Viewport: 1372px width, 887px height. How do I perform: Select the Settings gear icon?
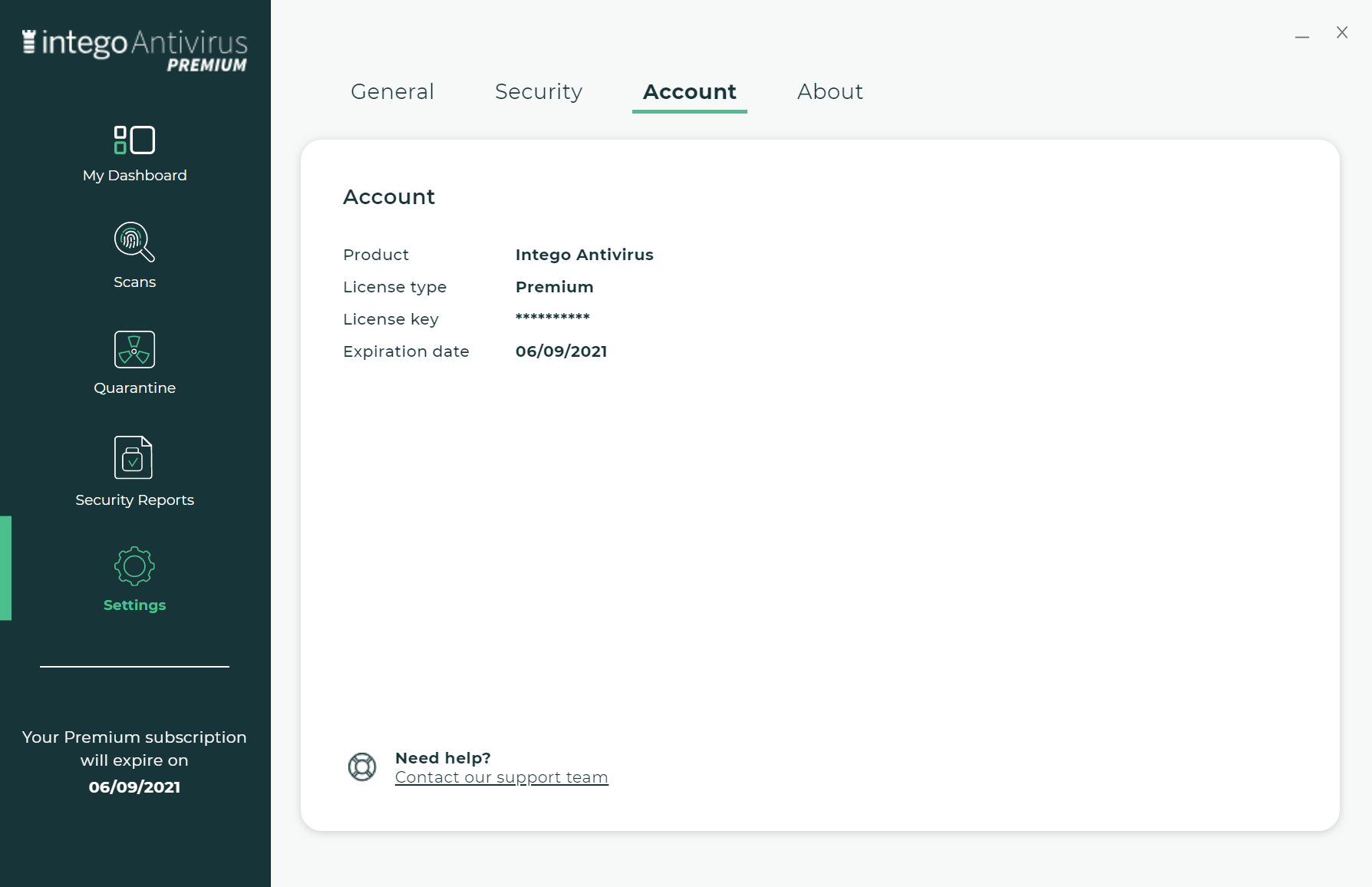click(134, 566)
